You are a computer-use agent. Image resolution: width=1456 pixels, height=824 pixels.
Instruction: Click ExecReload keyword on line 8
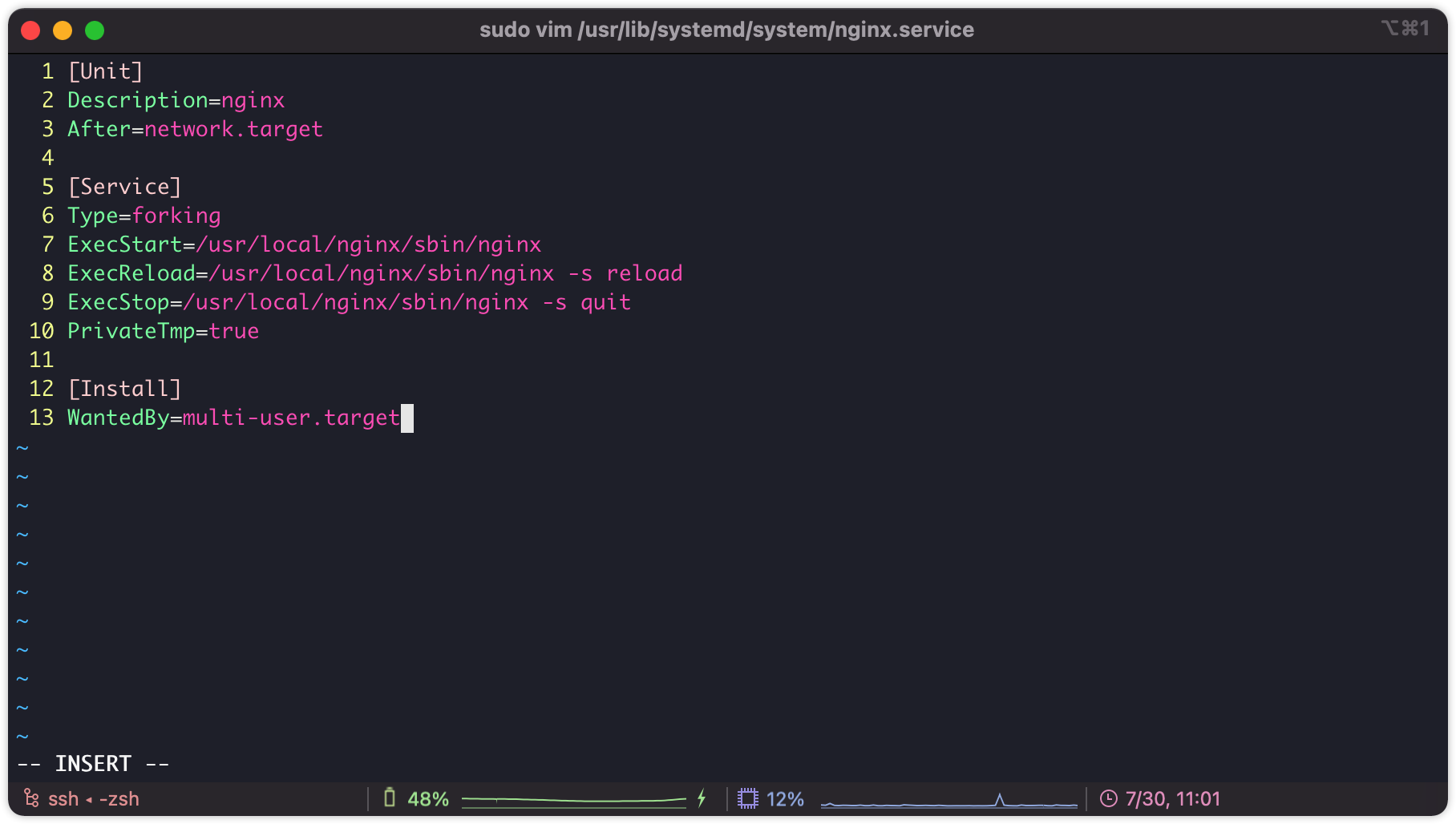tap(131, 273)
